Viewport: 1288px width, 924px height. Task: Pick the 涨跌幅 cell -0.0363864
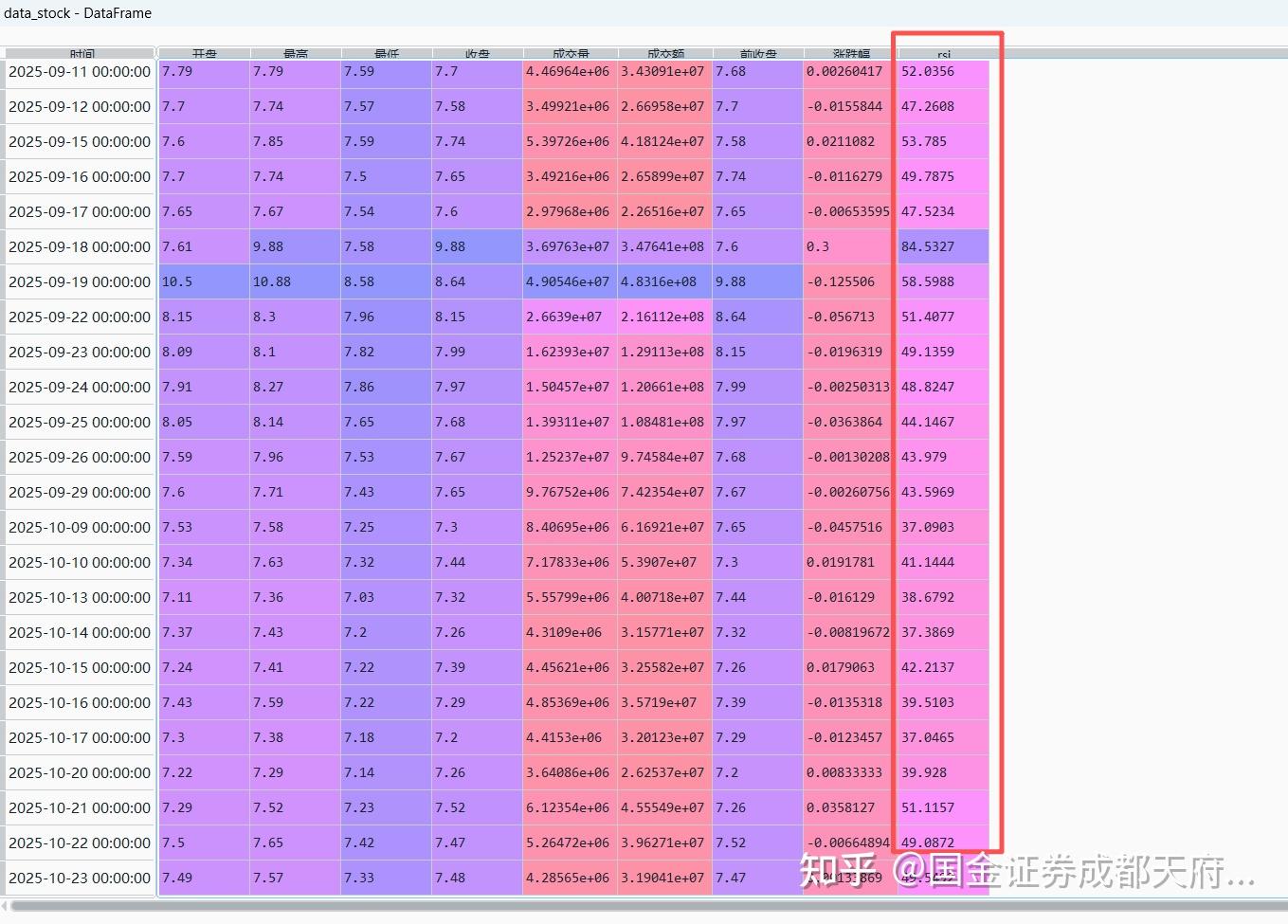coord(849,423)
